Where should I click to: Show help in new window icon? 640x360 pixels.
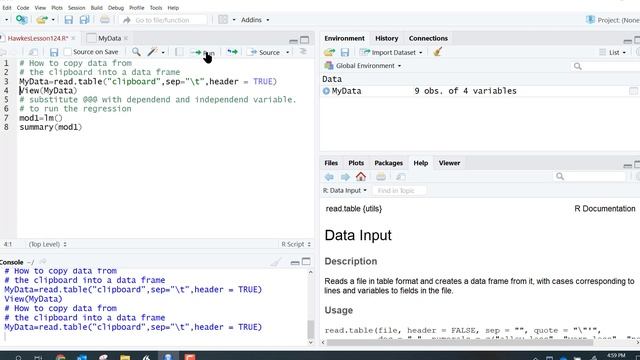click(401, 176)
